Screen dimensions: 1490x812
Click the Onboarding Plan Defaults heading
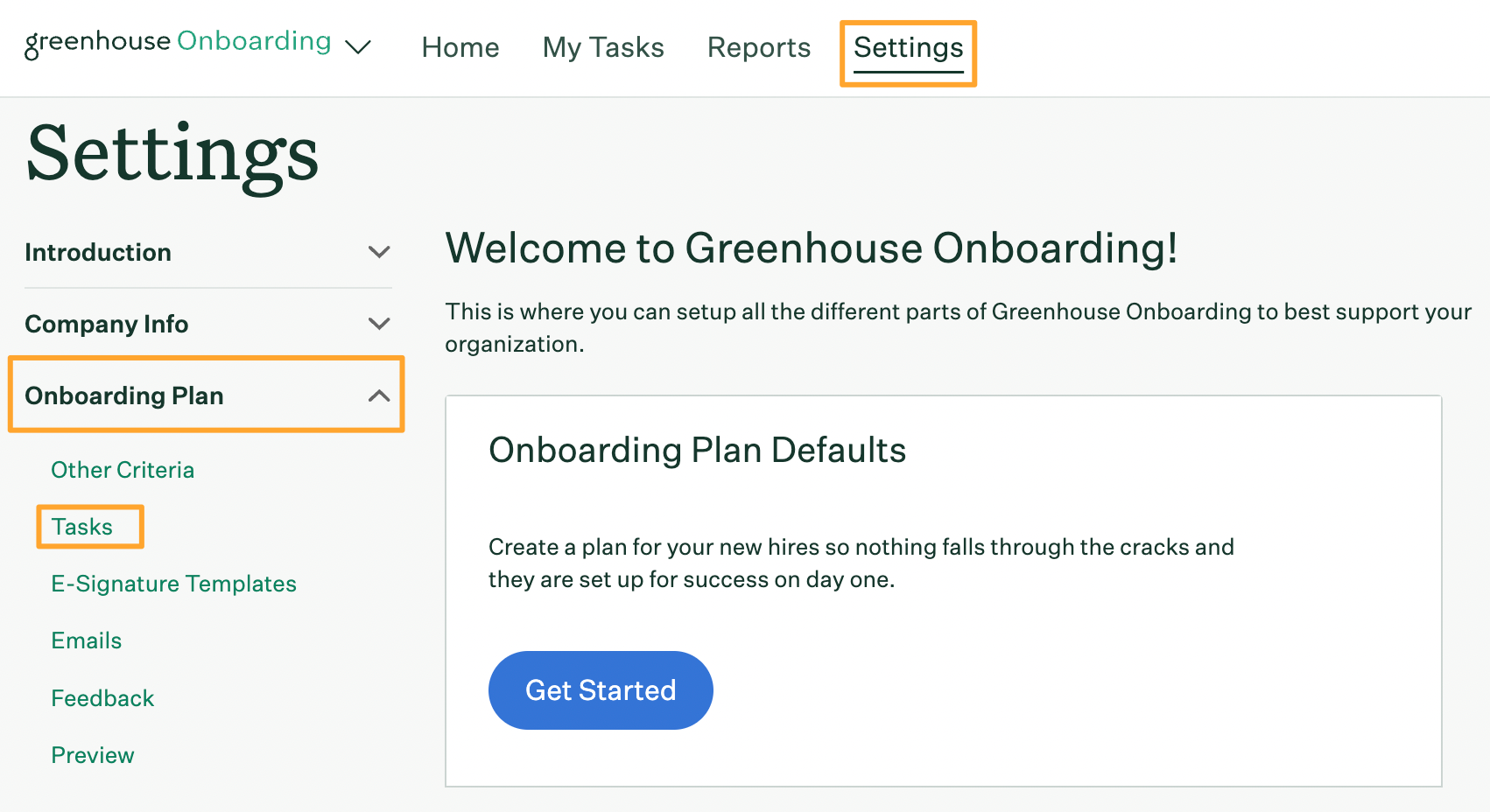click(698, 450)
